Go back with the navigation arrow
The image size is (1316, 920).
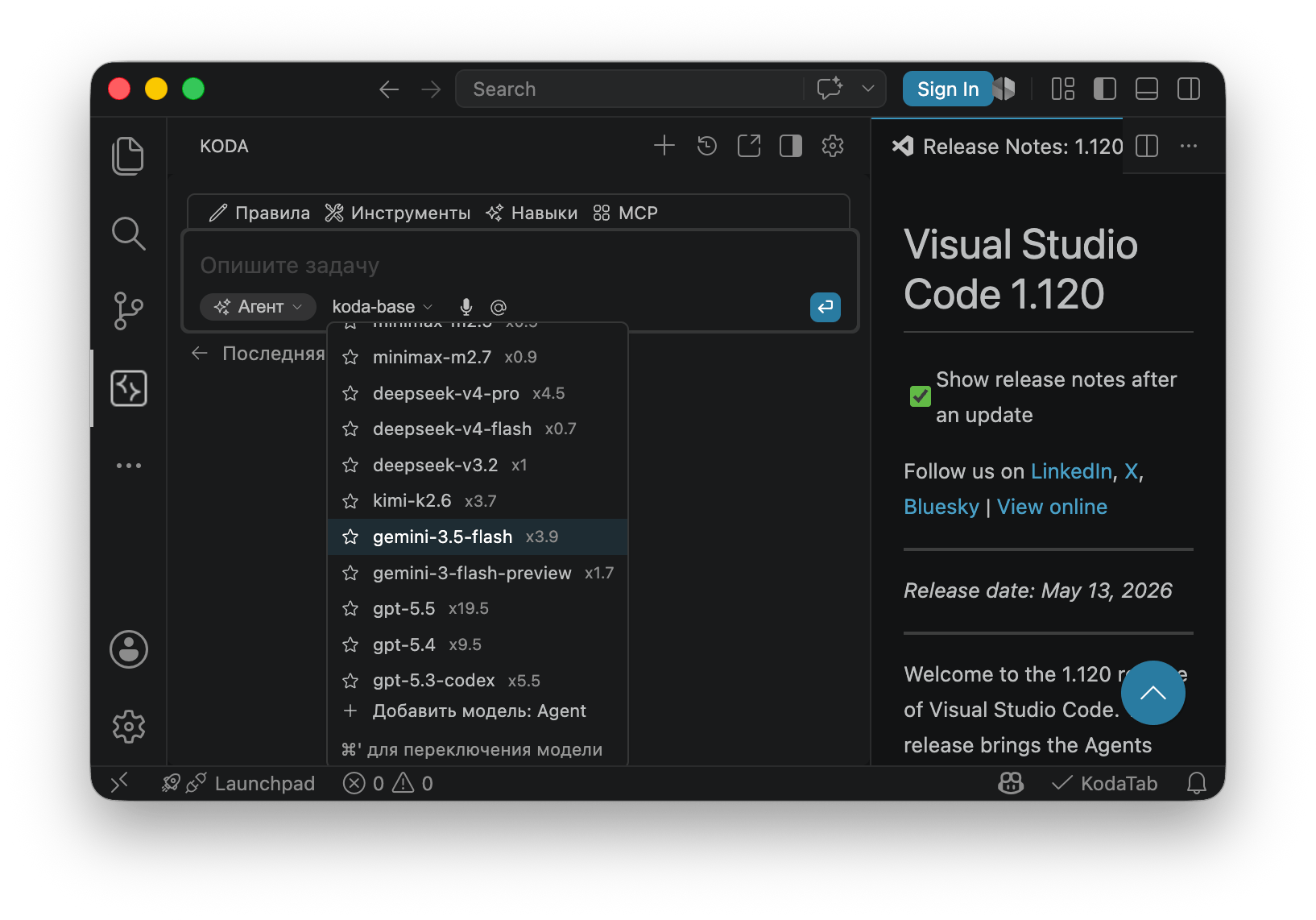(x=390, y=89)
